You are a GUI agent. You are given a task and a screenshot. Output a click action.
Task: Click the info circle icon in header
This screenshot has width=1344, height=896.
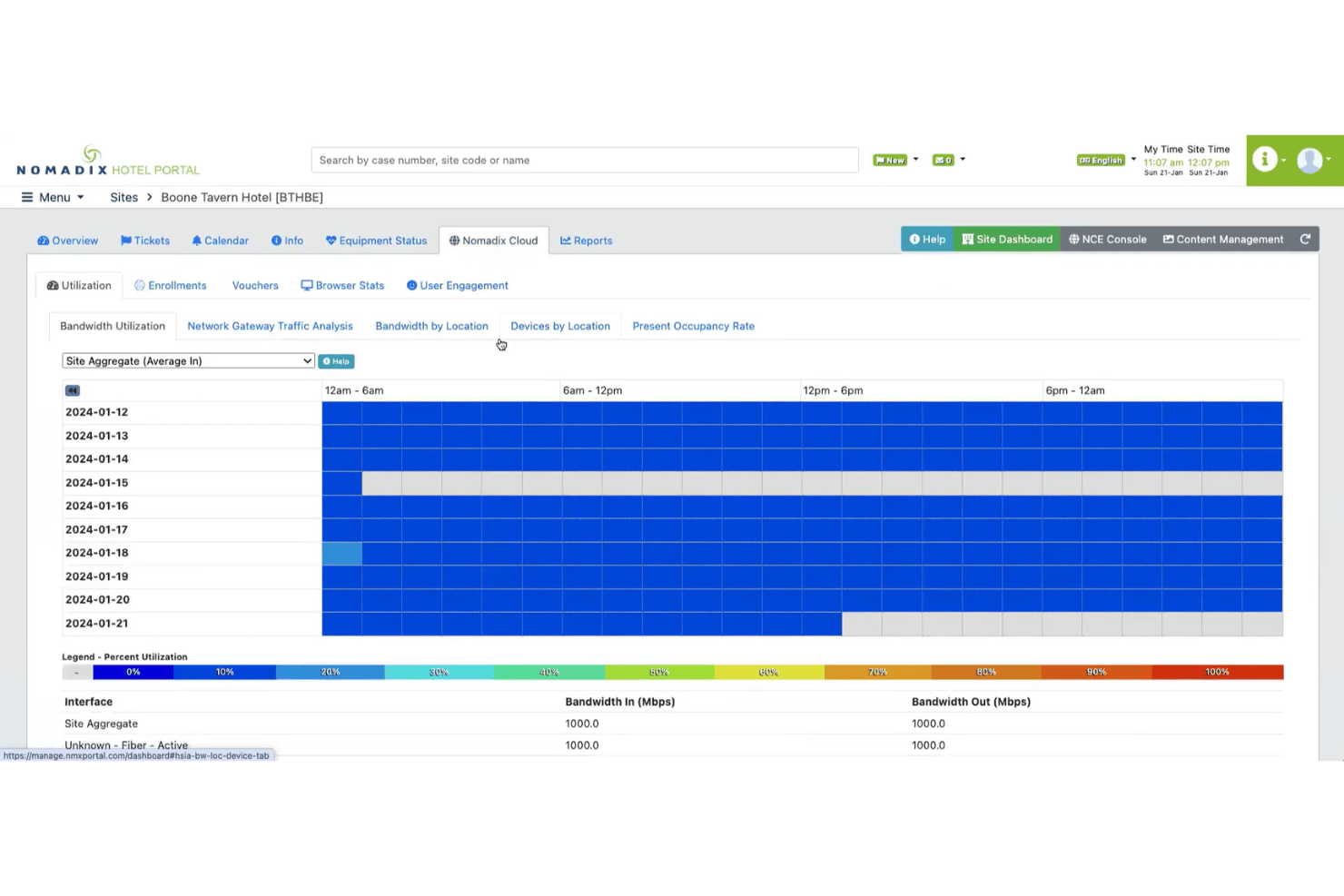tap(1265, 160)
